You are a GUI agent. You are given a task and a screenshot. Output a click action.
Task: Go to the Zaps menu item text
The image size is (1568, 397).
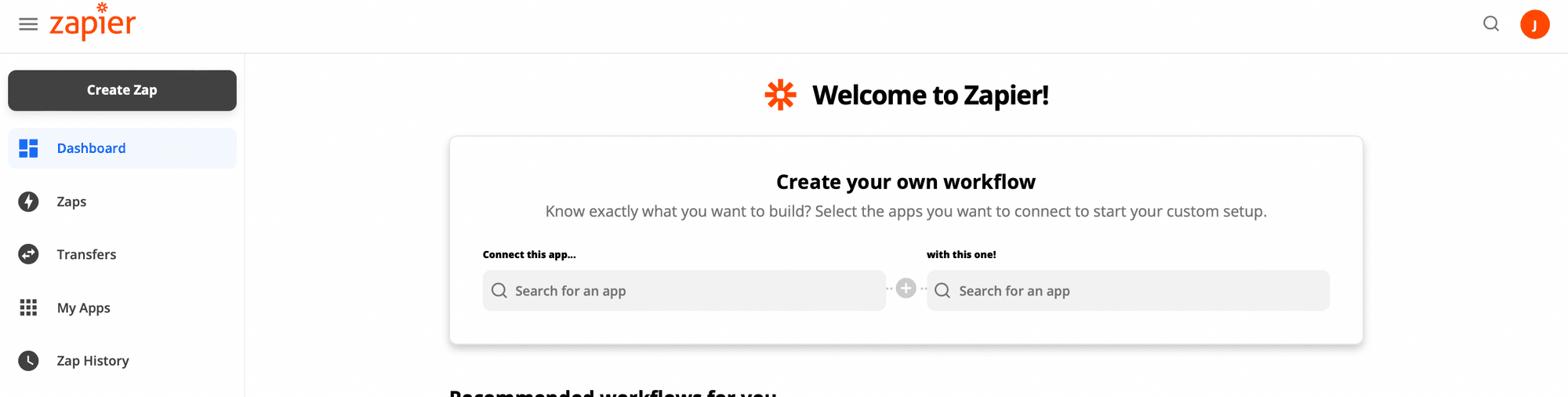pos(71,202)
